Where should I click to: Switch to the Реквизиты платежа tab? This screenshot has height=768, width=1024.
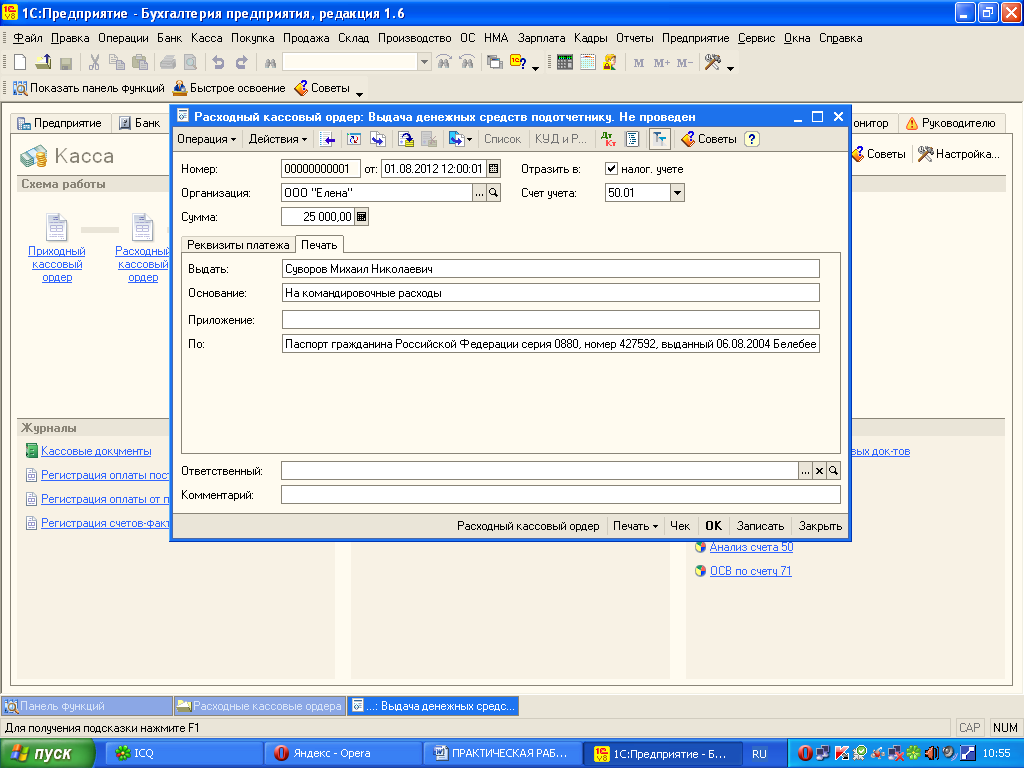(x=238, y=245)
